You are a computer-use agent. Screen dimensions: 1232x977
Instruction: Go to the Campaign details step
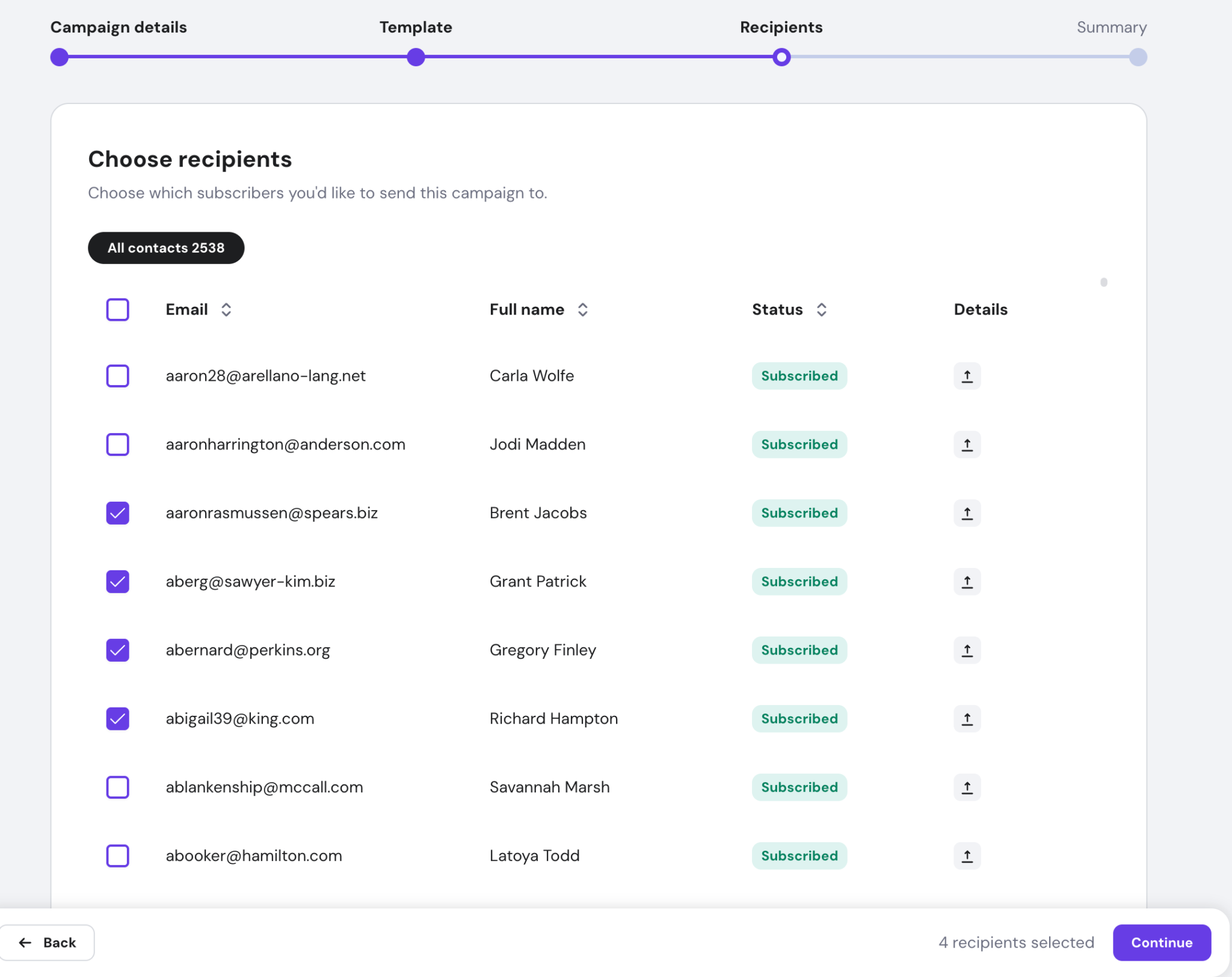click(x=59, y=57)
